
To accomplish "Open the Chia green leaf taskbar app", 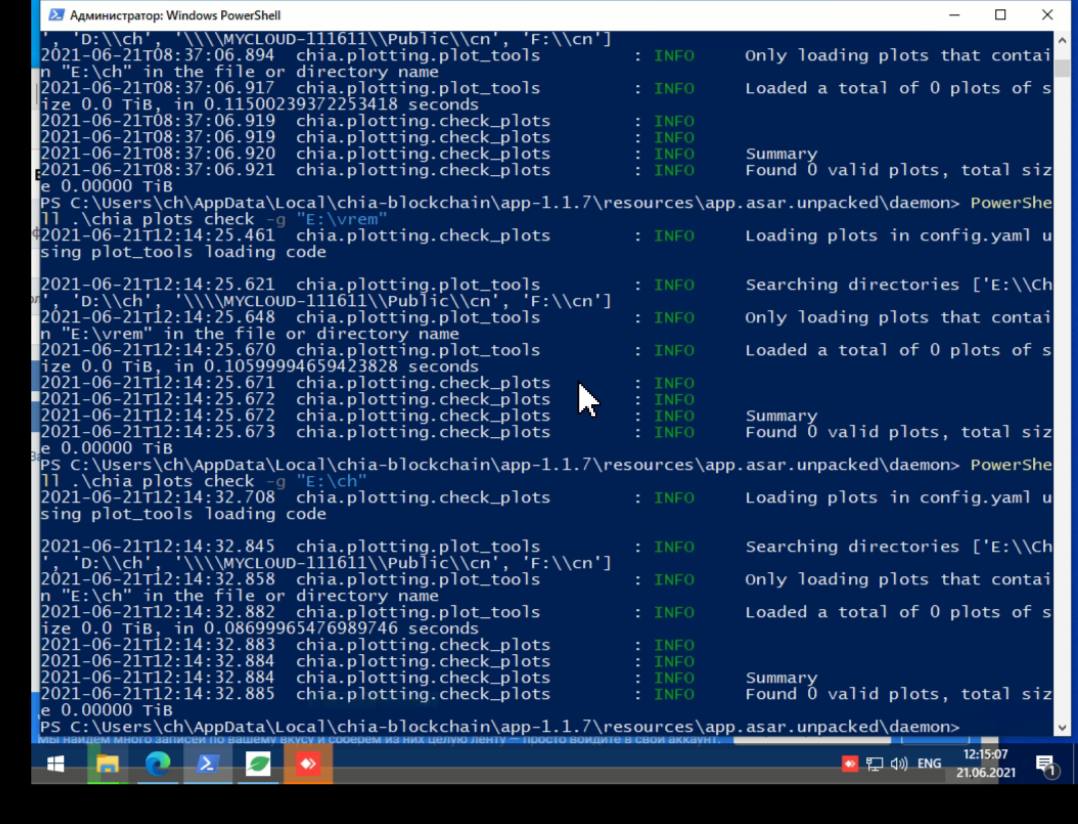I will click(x=258, y=764).
